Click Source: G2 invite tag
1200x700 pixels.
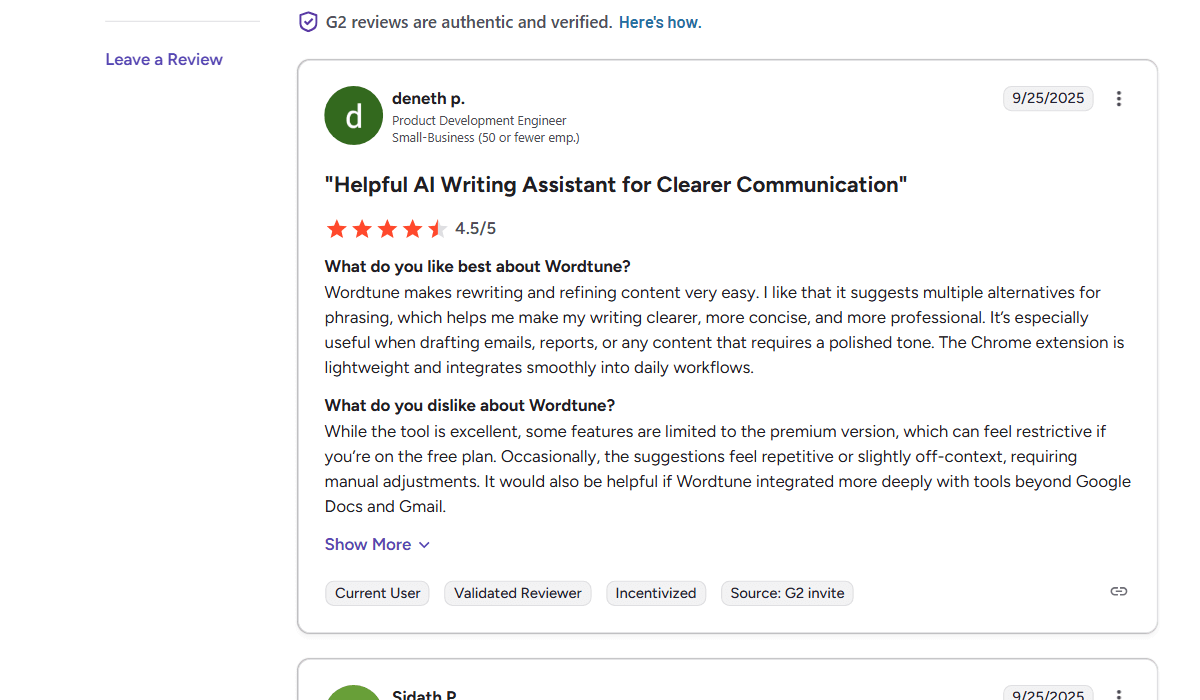point(786,594)
